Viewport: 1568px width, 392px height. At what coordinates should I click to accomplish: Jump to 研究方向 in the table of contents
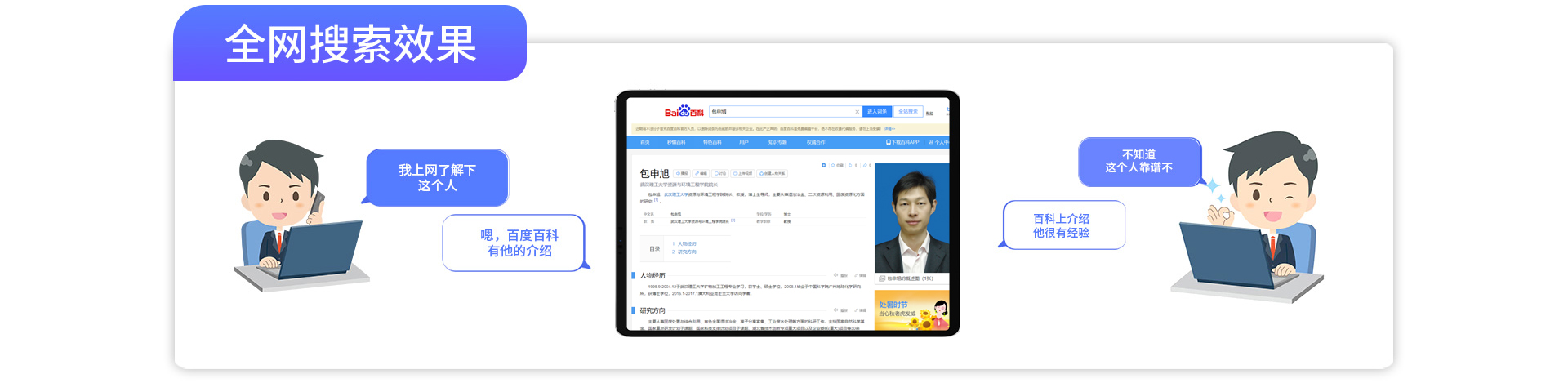[686, 252]
